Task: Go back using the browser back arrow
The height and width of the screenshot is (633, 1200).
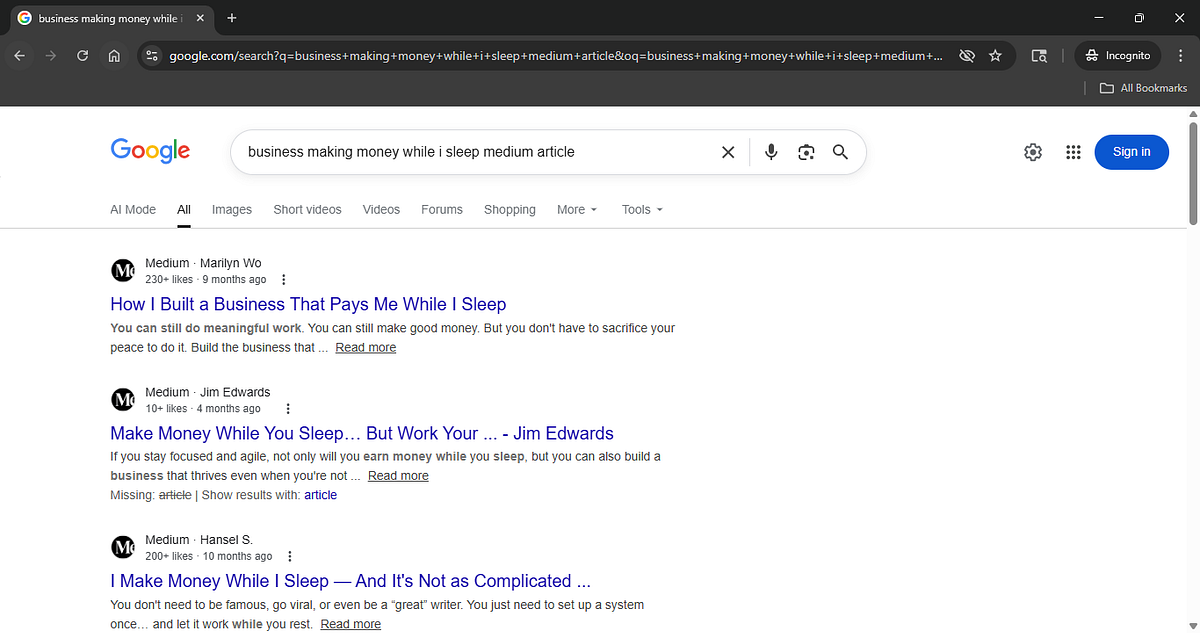Action: pos(20,56)
